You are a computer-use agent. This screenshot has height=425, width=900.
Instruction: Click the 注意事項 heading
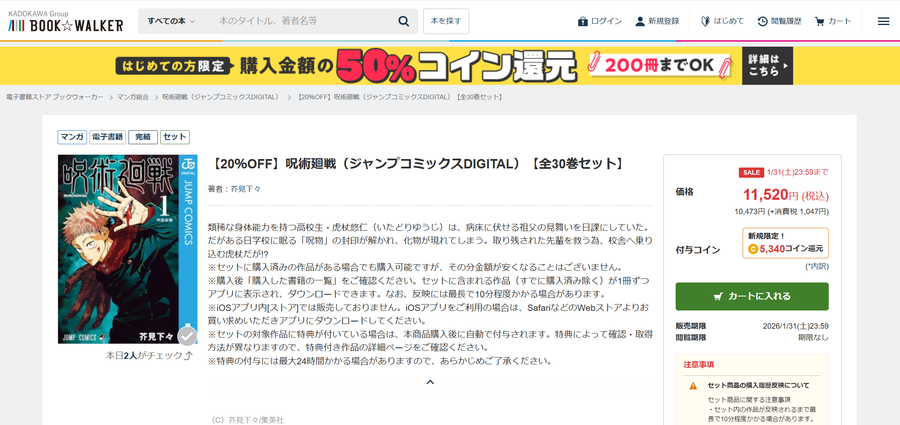699,365
